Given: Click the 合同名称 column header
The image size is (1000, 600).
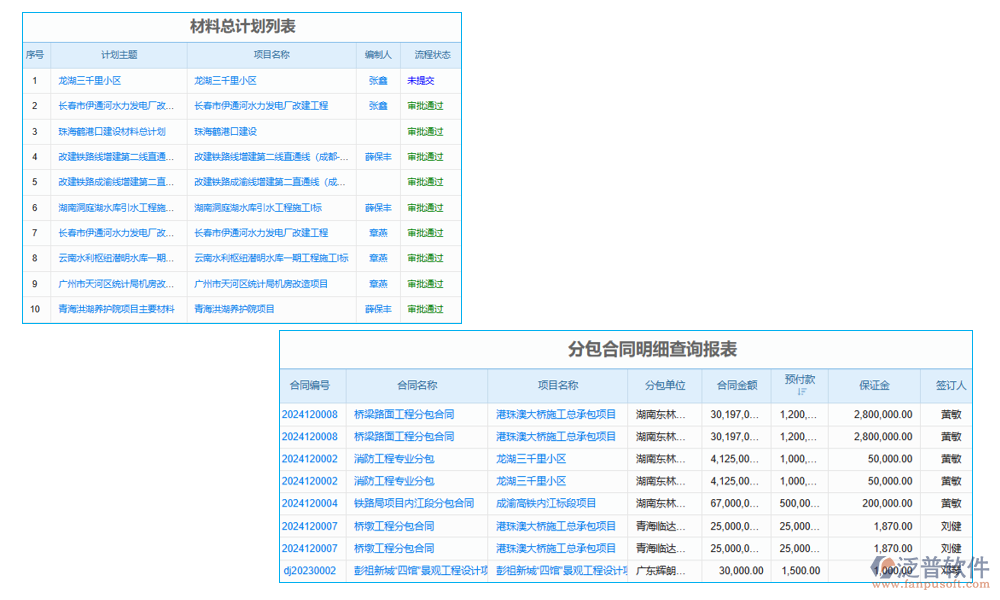Looking at the screenshot, I should tap(416, 385).
